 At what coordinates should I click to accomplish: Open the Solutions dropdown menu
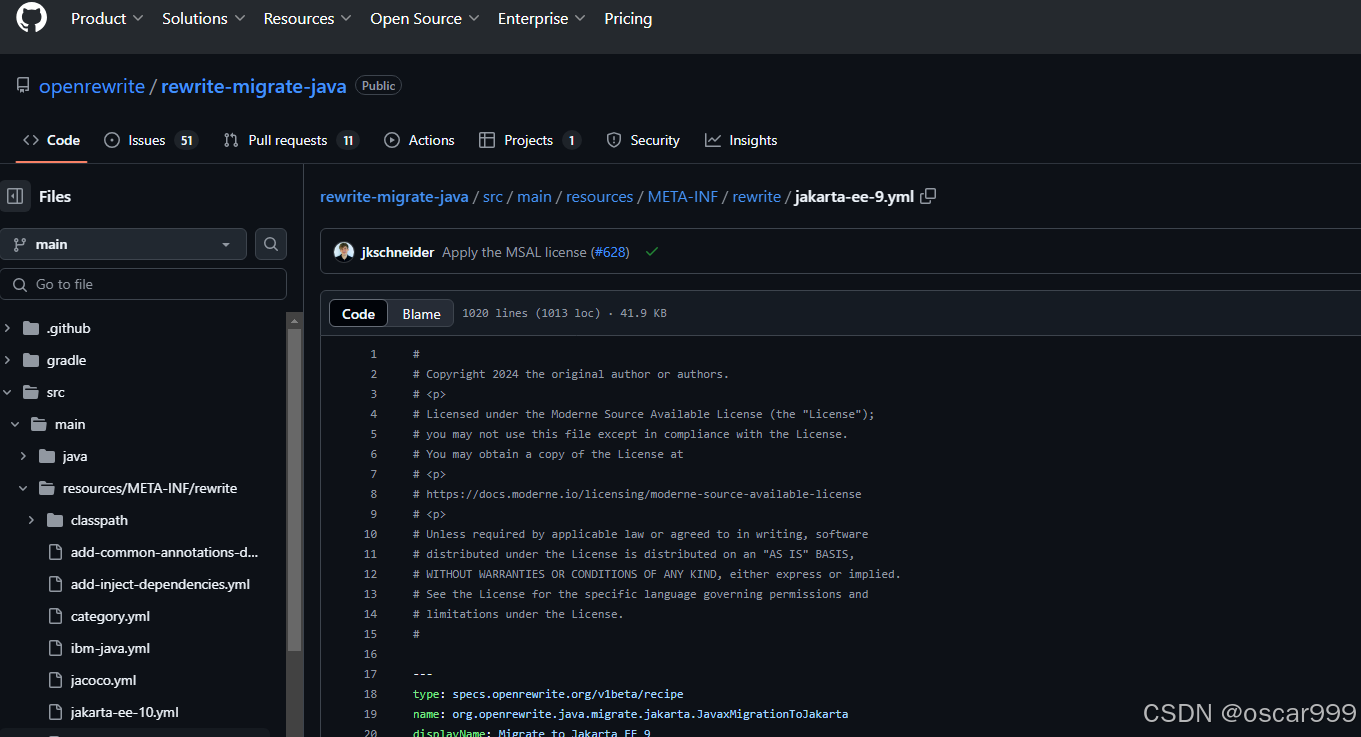203,19
